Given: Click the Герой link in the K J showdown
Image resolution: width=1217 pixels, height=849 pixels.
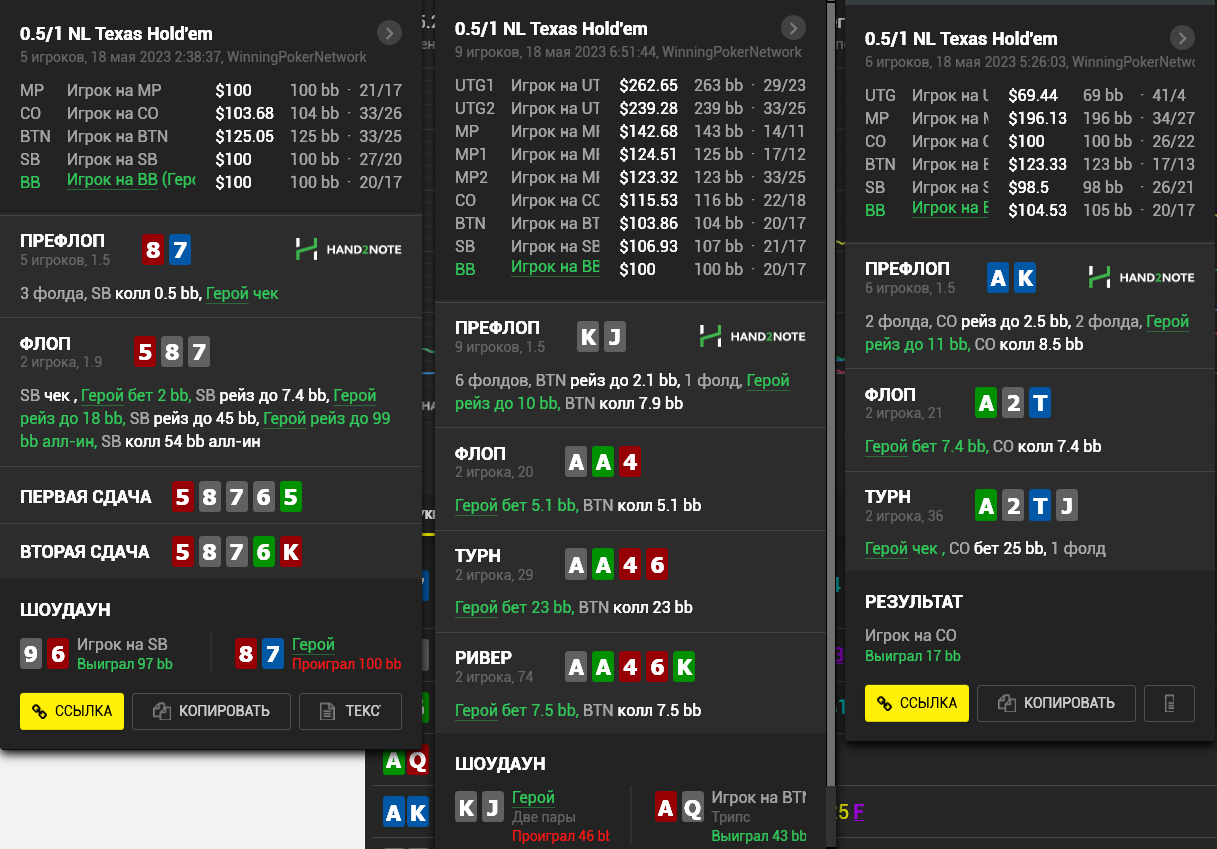Looking at the screenshot, I should pyautogui.click(x=533, y=797).
